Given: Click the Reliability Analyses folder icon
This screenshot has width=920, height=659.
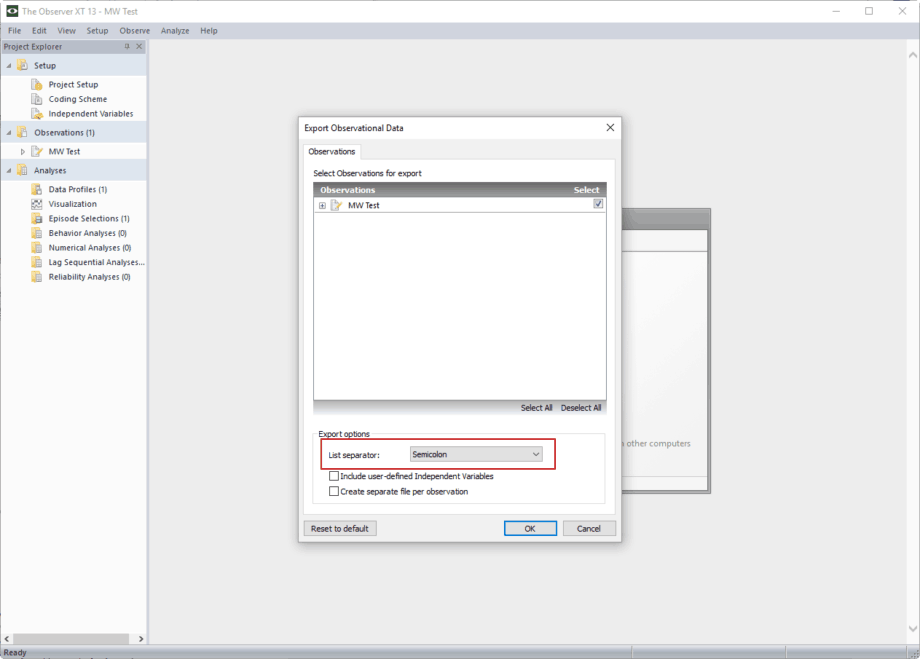Looking at the screenshot, I should tap(37, 277).
